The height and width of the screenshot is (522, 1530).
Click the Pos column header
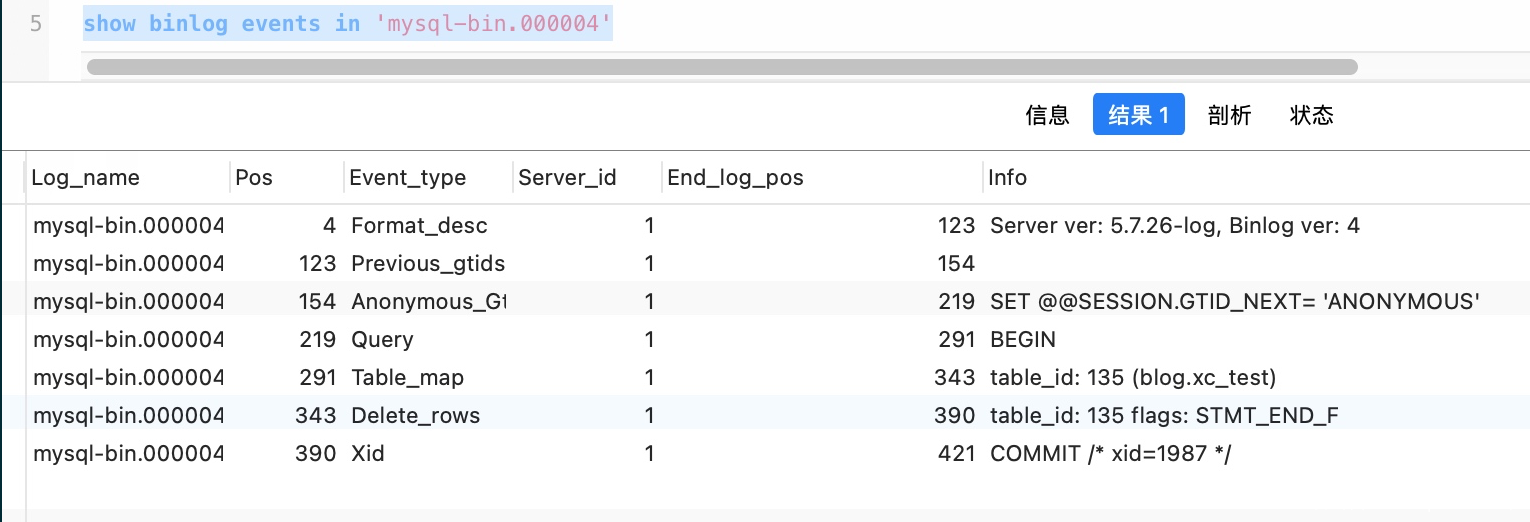coord(254,178)
